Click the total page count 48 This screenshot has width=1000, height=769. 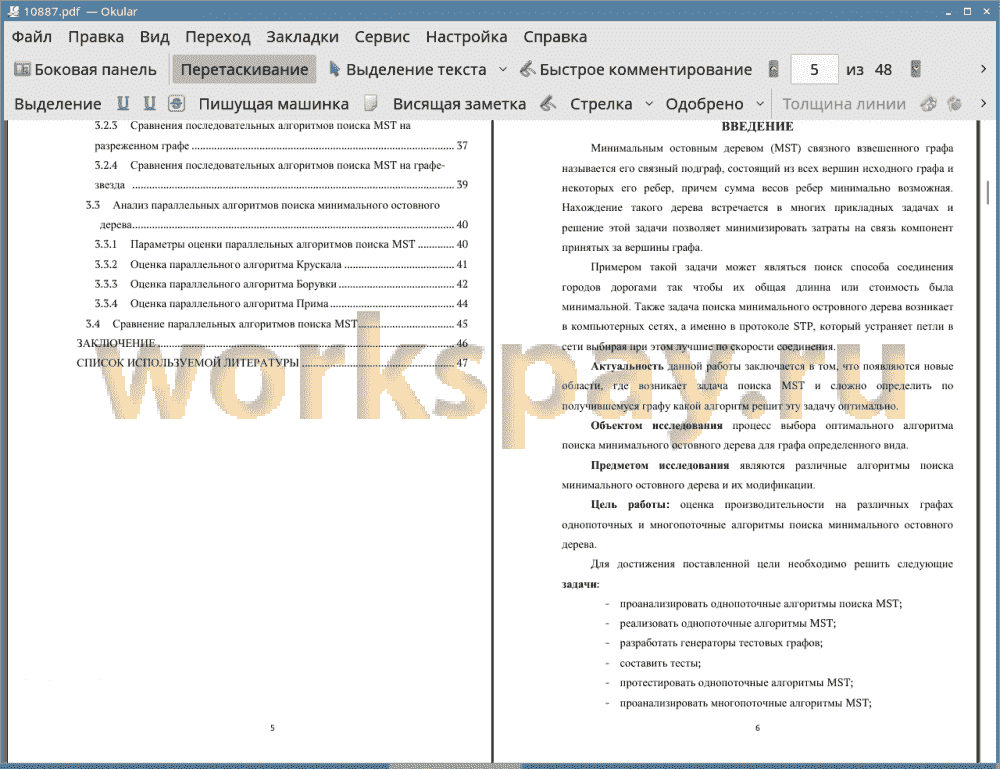coord(883,70)
